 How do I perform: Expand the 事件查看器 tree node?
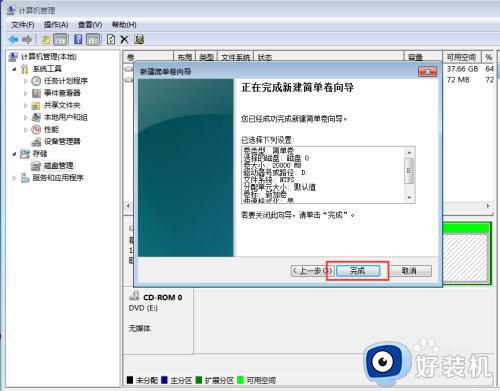coord(26,93)
